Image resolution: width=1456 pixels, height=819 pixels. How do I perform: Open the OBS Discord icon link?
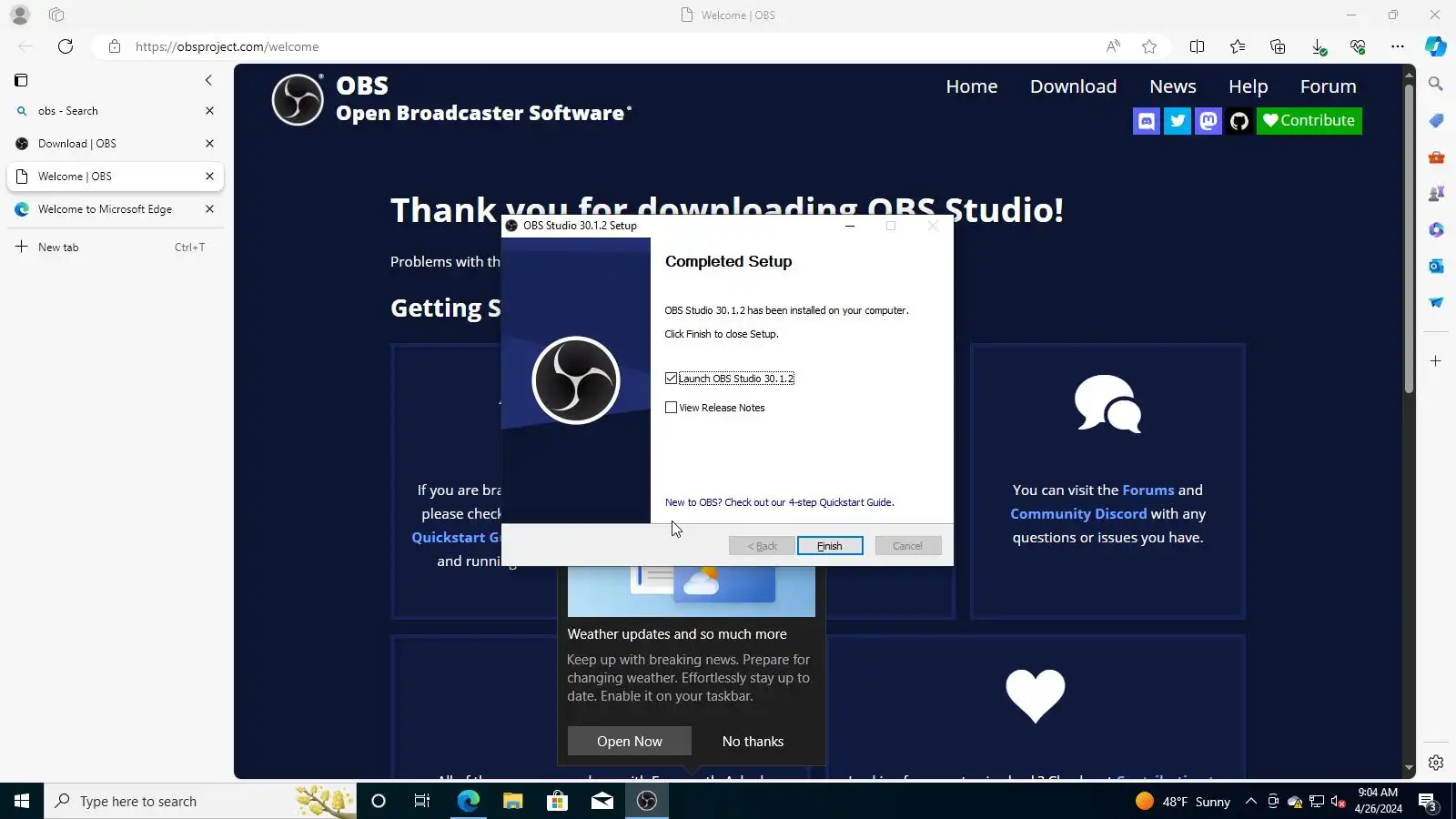pos(1147,121)
